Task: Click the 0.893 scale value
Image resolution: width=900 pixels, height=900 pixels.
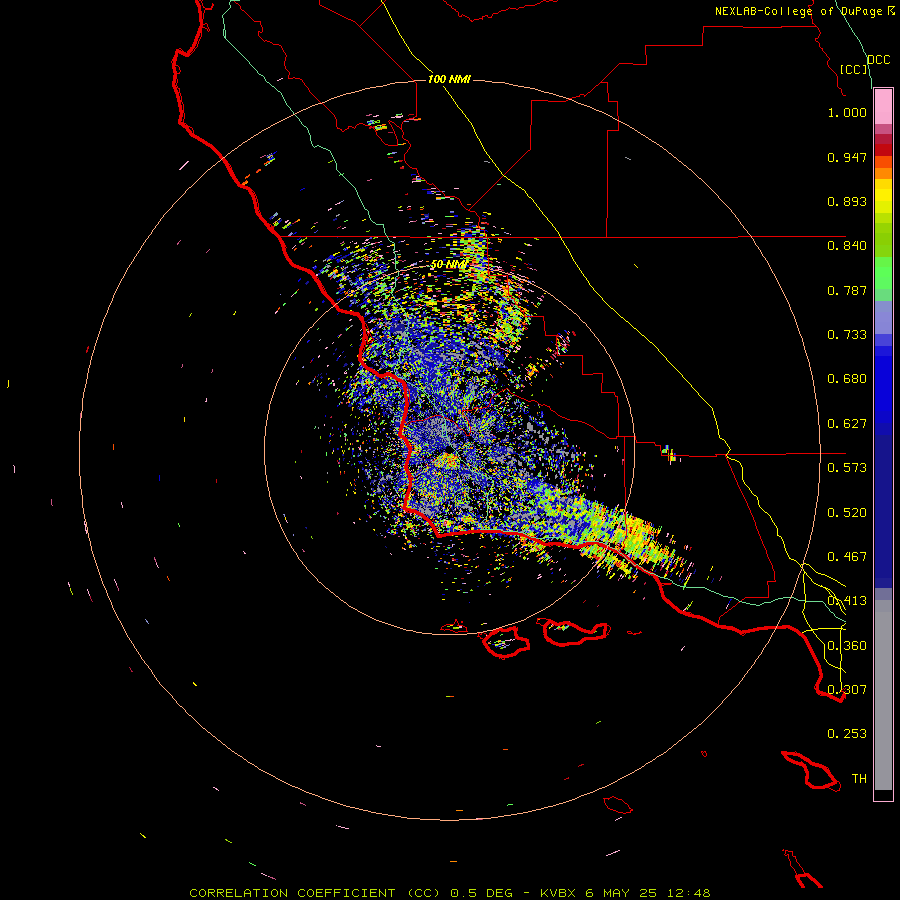Action: (x=847, y=201)
